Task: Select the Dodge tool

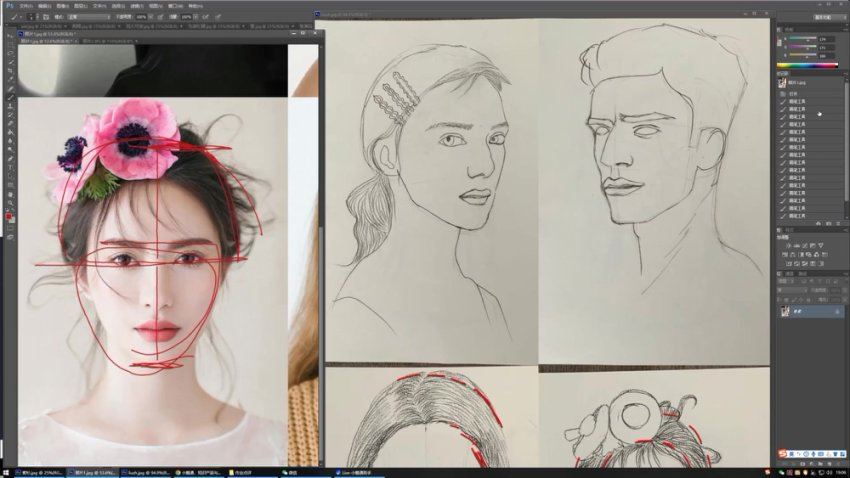Action: pyautogui.click(x=10, y=149)
